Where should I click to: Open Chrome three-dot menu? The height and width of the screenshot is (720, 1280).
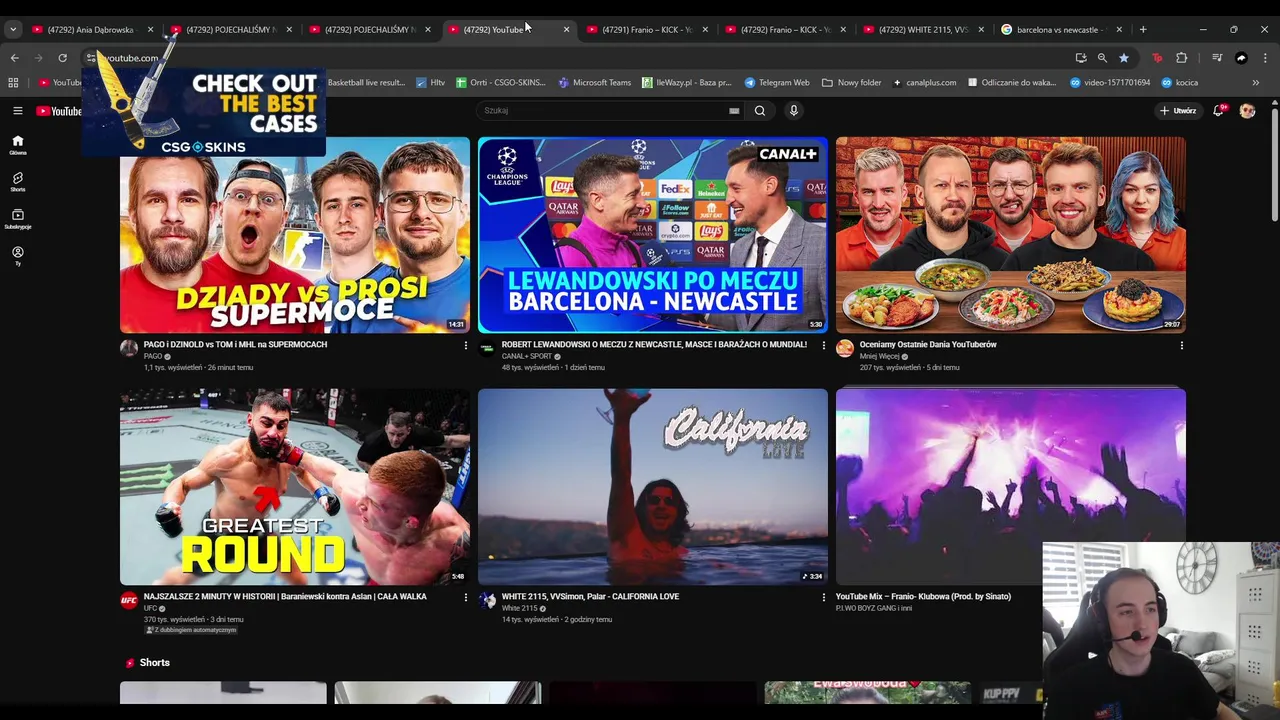1264,58
